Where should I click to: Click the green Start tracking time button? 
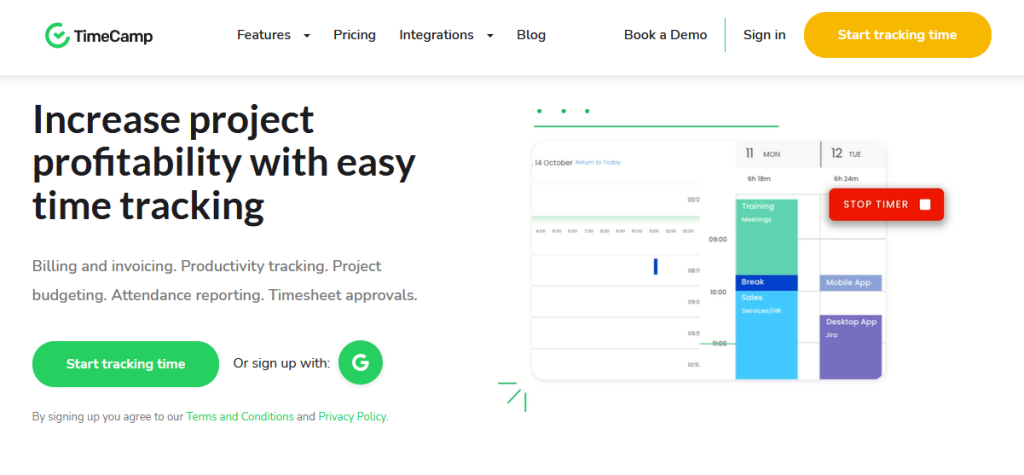pos(125,364)
